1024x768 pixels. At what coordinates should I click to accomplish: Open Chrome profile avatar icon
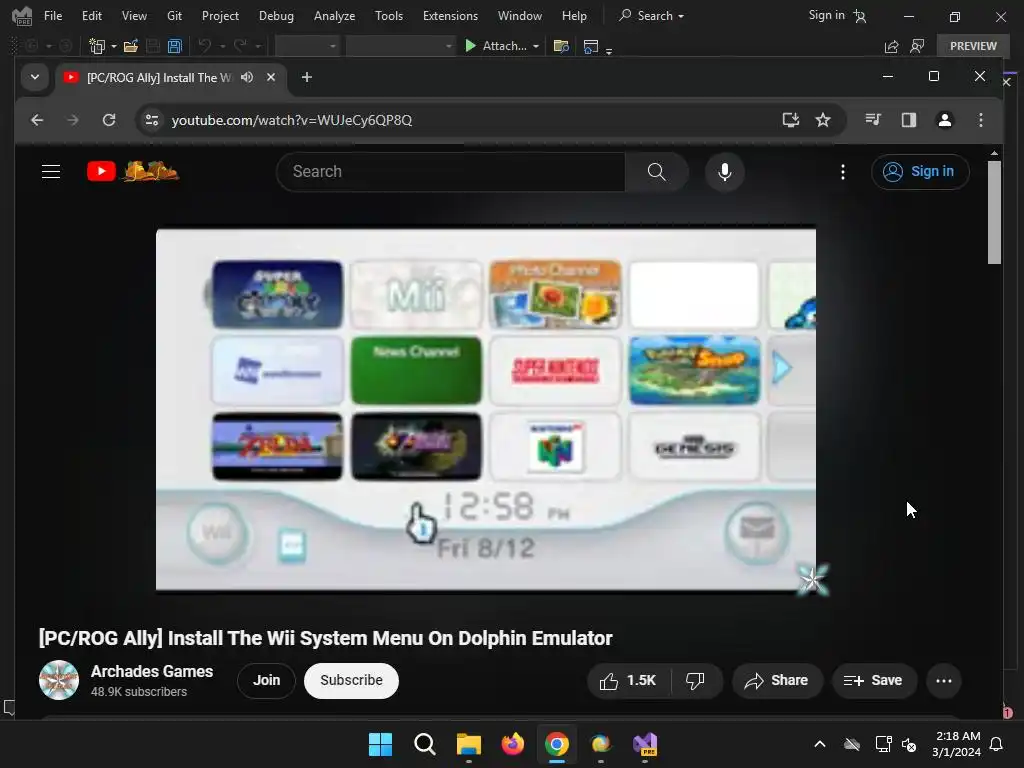coord(944,120)
